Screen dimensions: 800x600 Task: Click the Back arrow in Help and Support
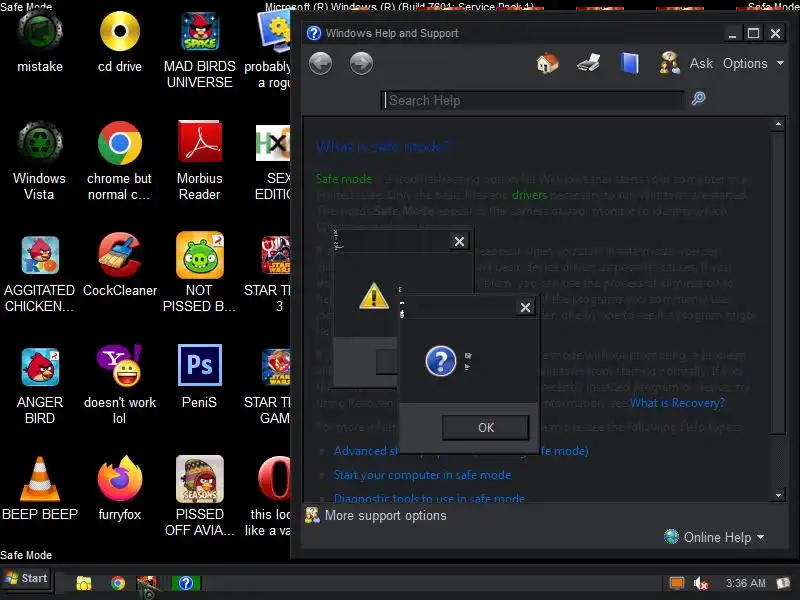click(x=320, y=64)
